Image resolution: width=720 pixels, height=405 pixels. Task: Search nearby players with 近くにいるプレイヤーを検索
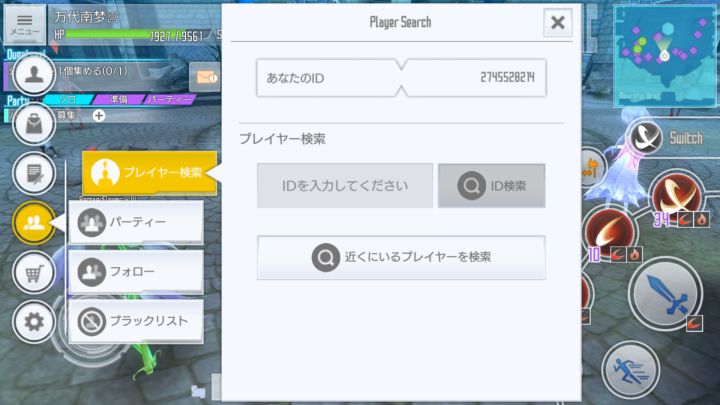click(x=401, y=258)
